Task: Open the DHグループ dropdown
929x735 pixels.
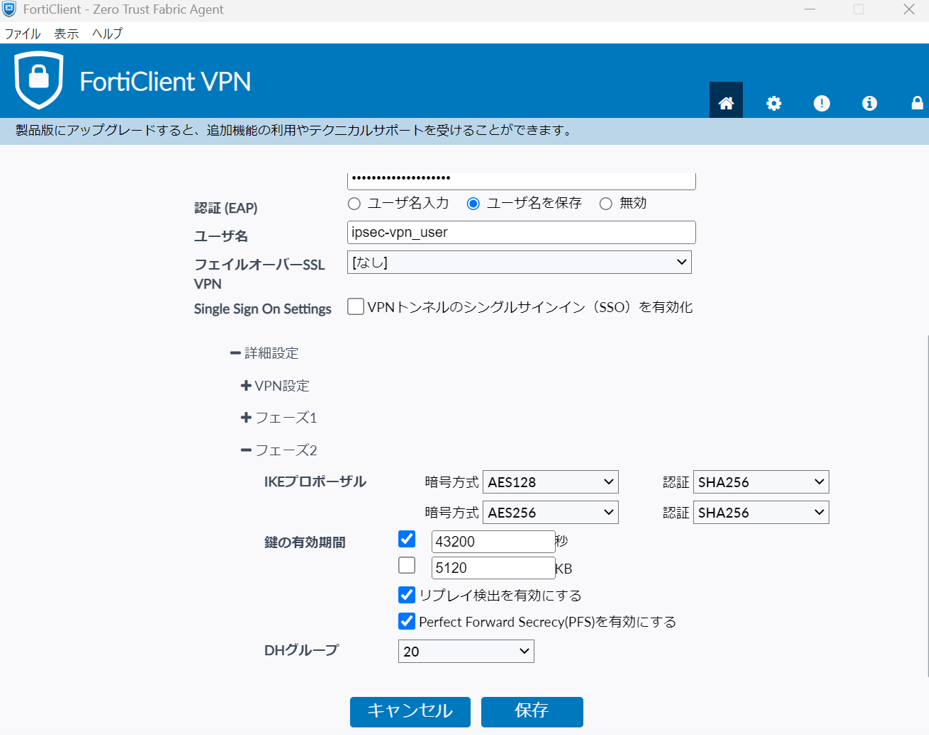Action: point(466,651)
